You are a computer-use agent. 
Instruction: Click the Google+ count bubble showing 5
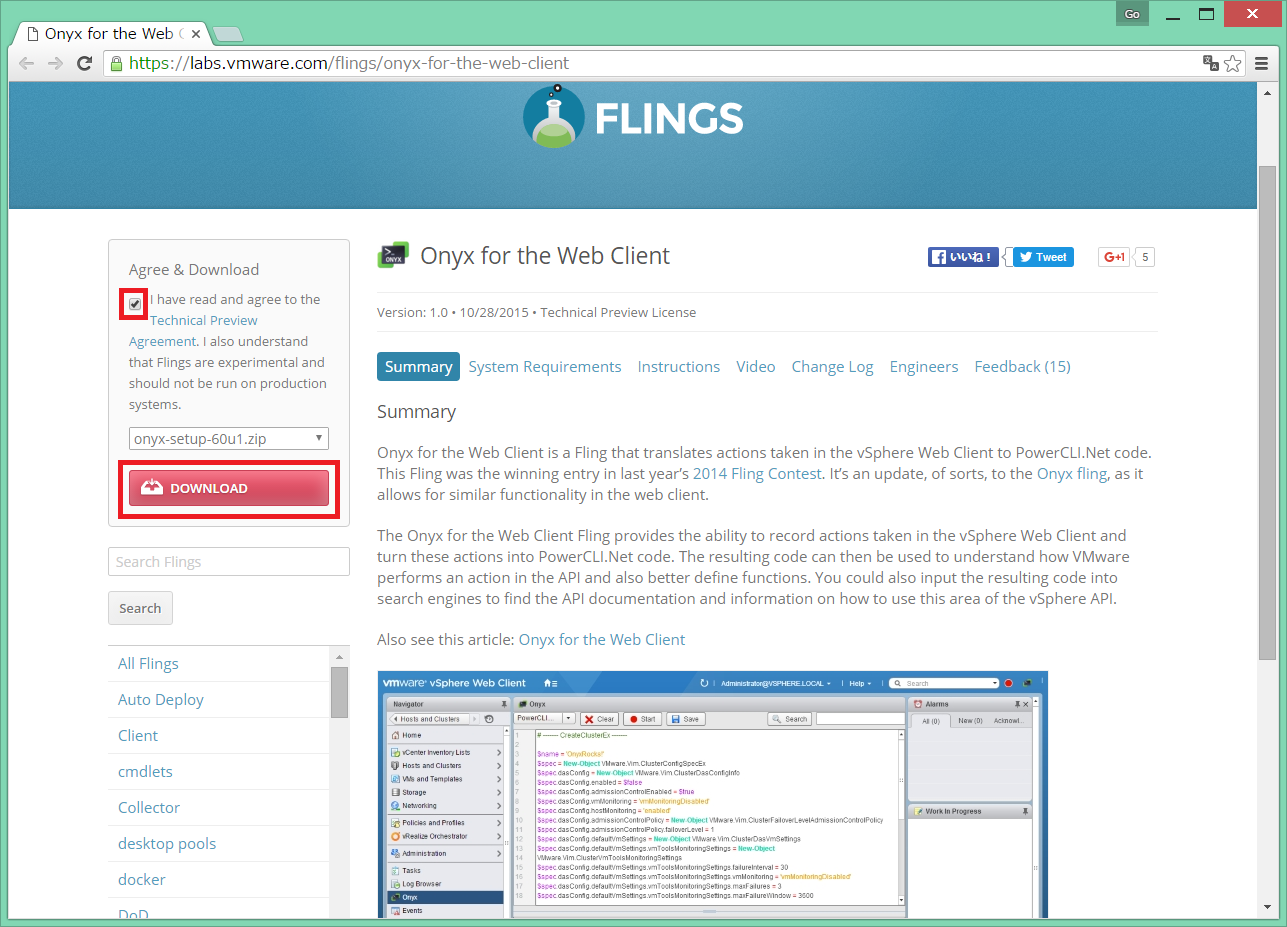click(x=1146, y=257)
